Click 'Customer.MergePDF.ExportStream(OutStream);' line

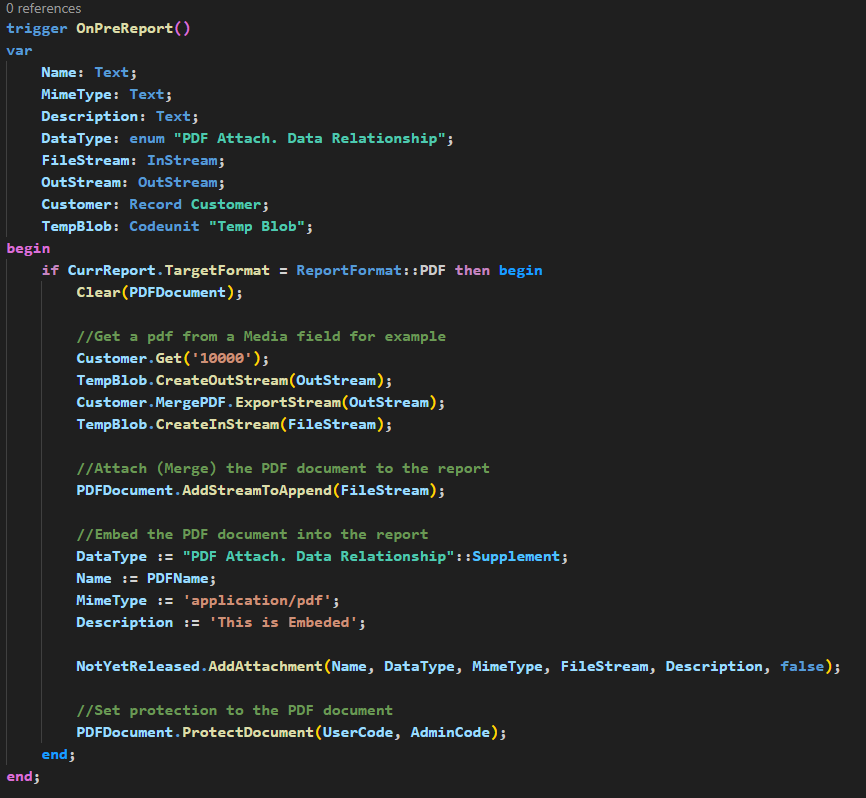pos(261,403)
